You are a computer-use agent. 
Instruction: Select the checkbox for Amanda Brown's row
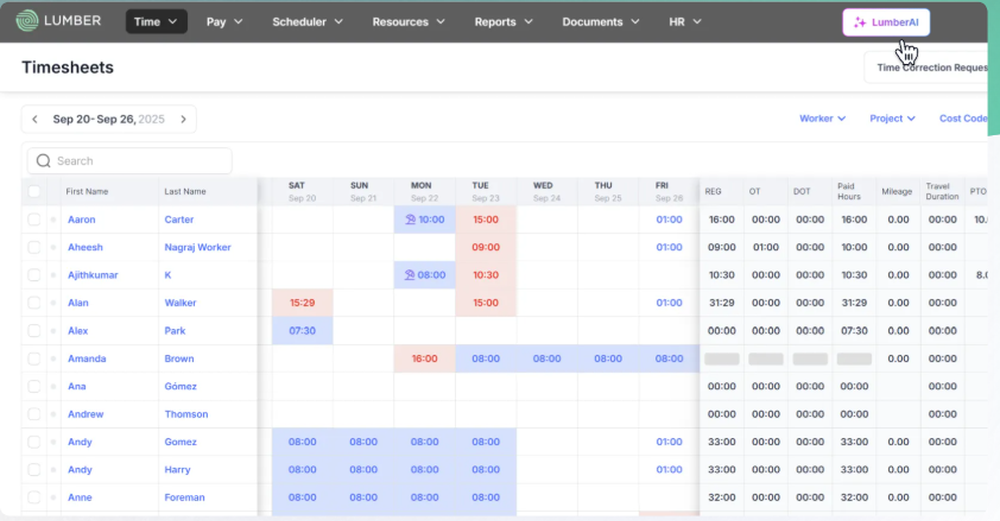(x=35, y=359)
